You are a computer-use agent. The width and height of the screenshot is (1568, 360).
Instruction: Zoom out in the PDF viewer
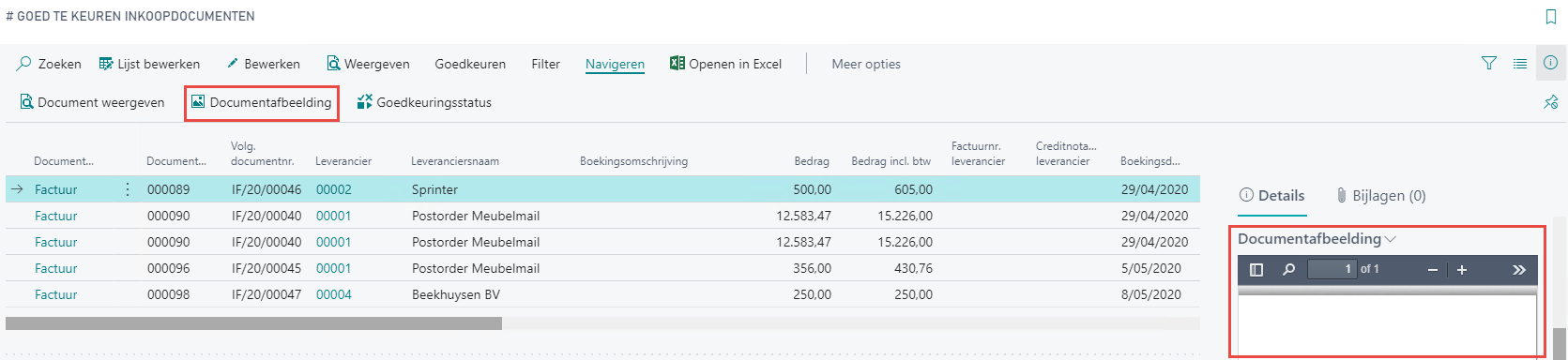[1432, 270]
